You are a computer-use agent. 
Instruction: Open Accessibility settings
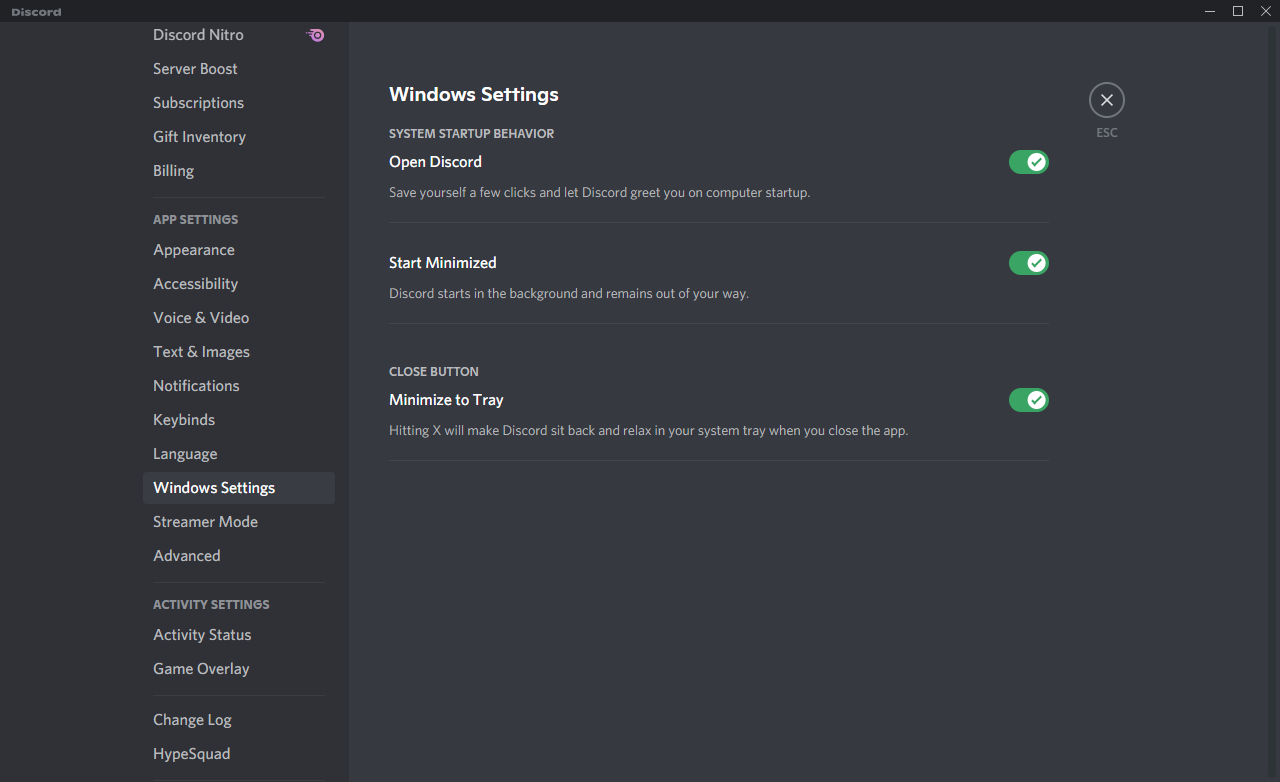coord(238,284)
